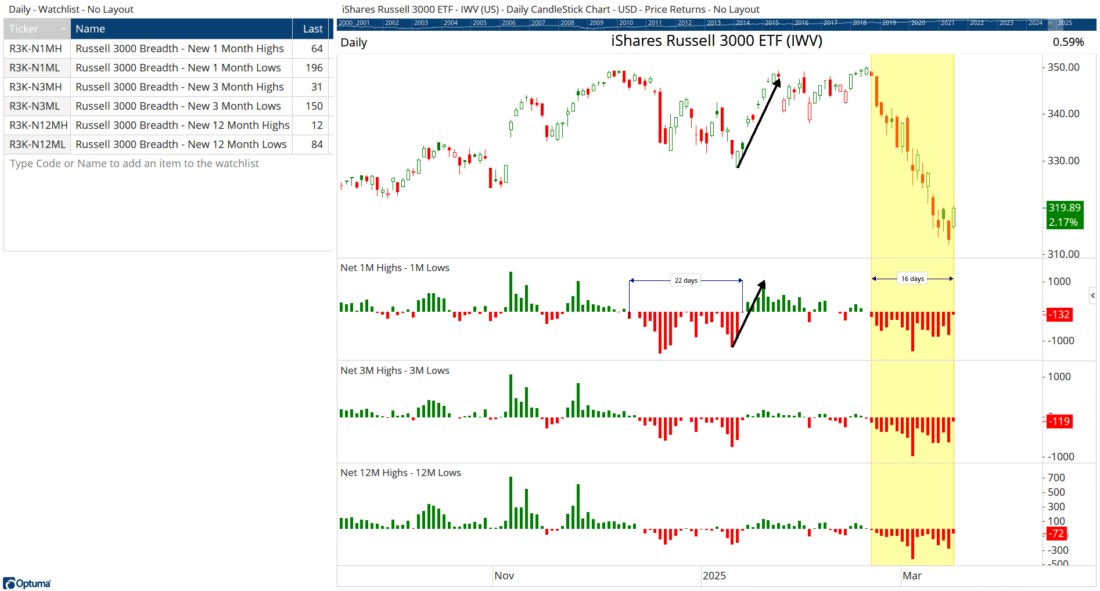The width and height of the screenshot is (1100, 591).
Task: Click the 350.00 price axis label
Action: [x=1064, y=67]
